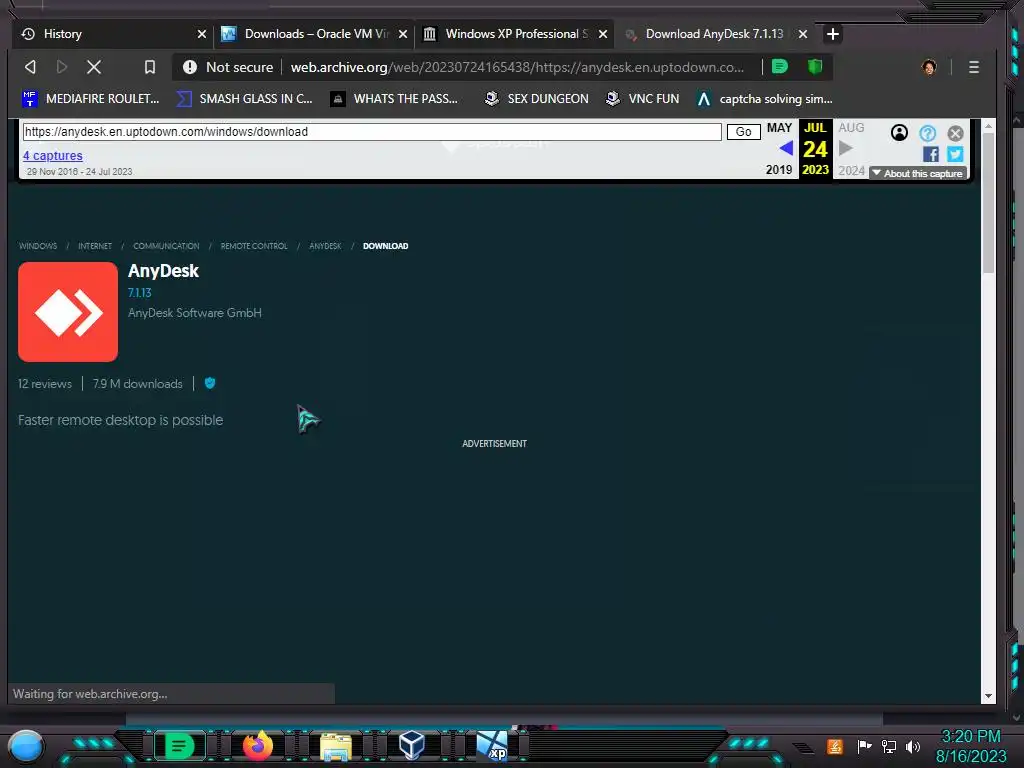Click the AnyDesk title heading
This screenshot has width=1024, height=768.
pyautogui.click(x=163, y=271)
